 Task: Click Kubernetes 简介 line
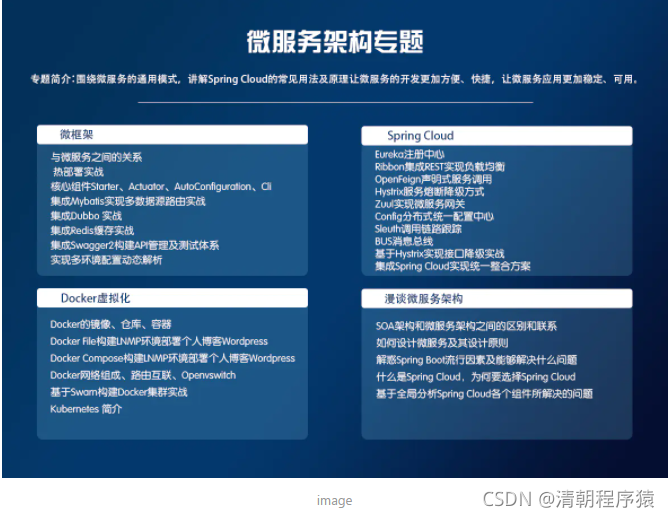(x=86, y=409)
